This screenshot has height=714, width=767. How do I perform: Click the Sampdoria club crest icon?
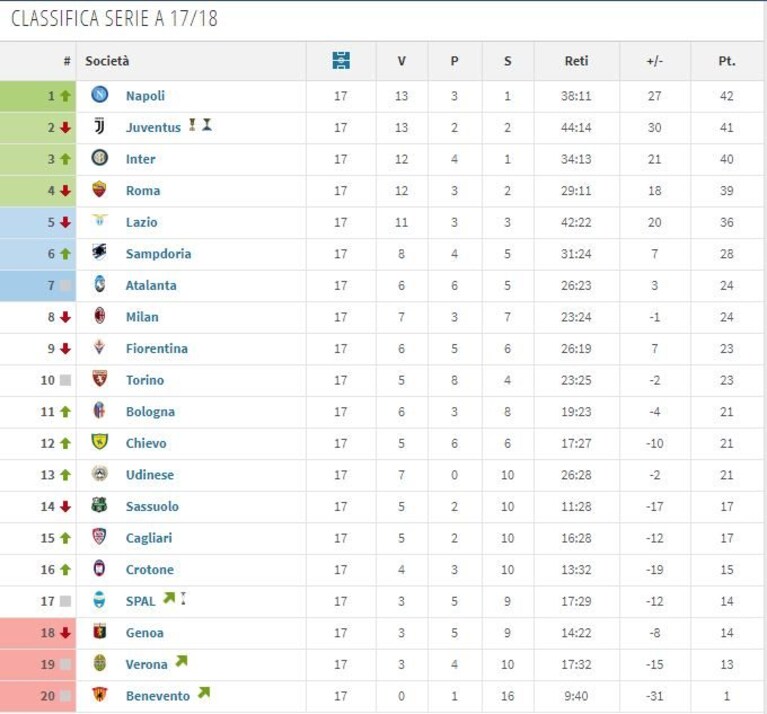(x=99, y=252)
